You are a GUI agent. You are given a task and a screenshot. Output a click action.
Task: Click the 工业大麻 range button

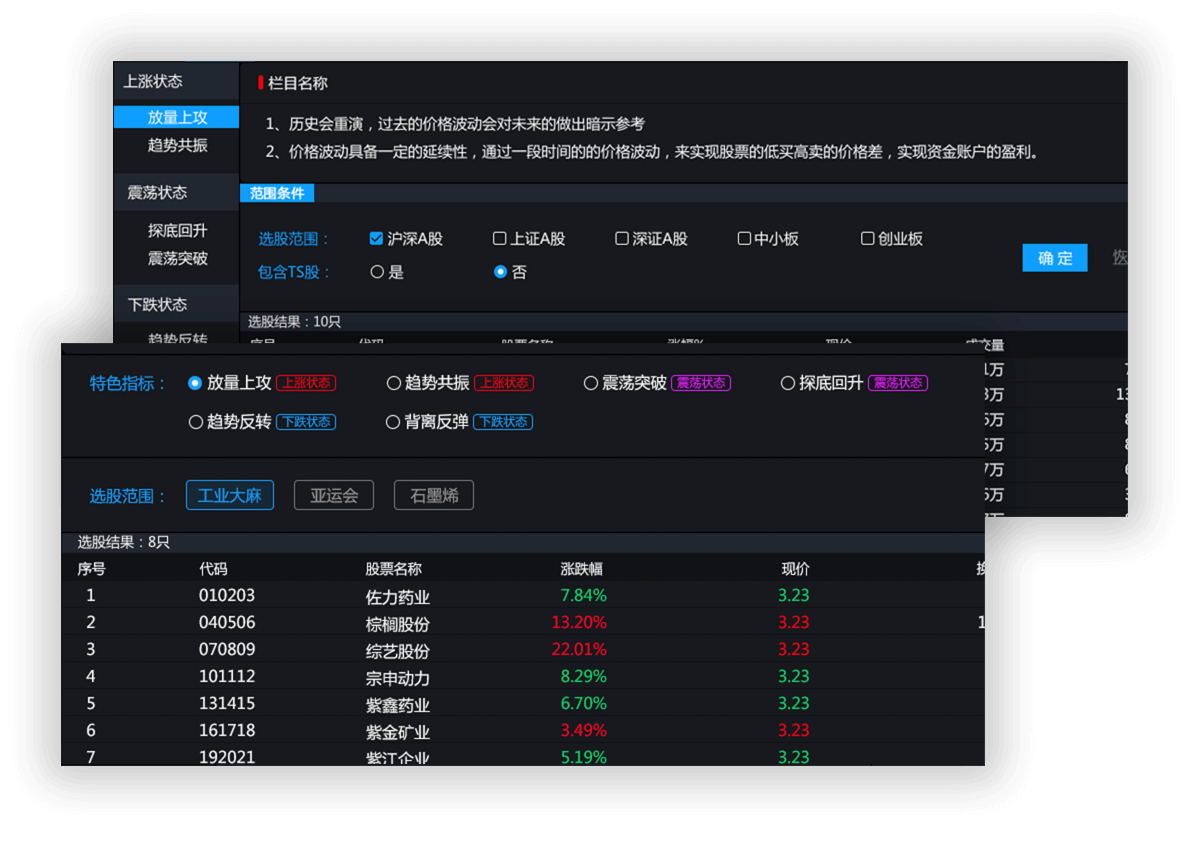pos(230,495)
